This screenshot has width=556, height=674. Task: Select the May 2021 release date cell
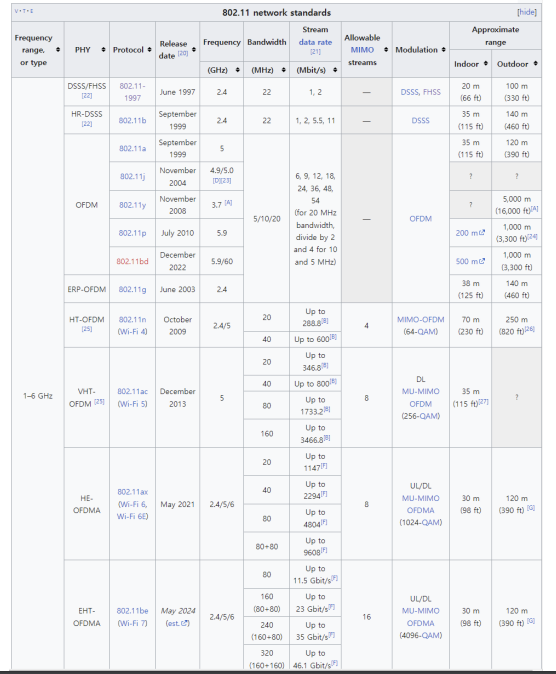point(177,504)
